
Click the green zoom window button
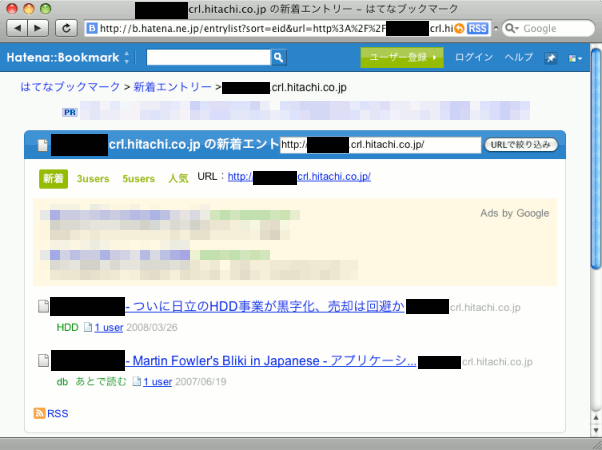pyautogui.click(x=46, y=8)
